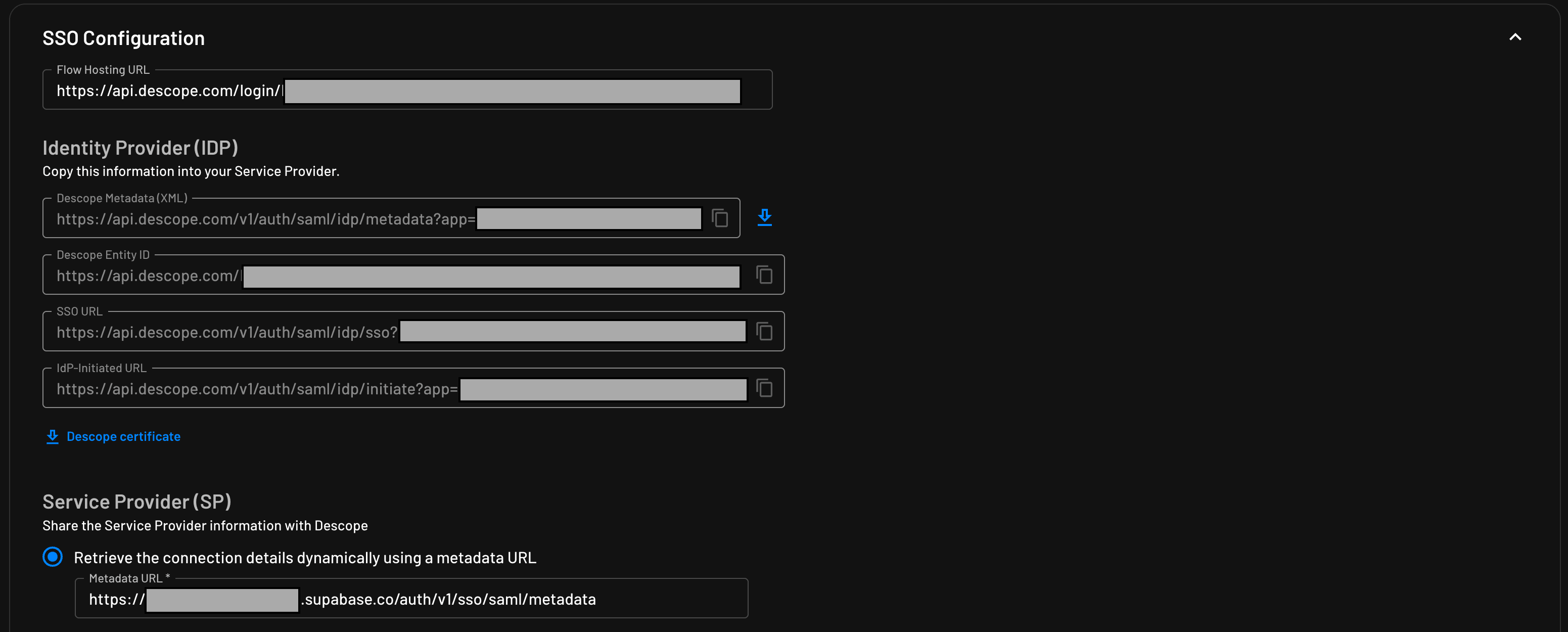Collapse the SSO Configuration section
1568x632 pixels.
pos(1514,37)
